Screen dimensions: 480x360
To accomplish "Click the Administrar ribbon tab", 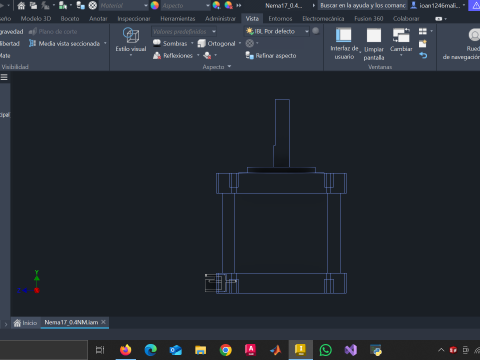I will click(220, 19).
